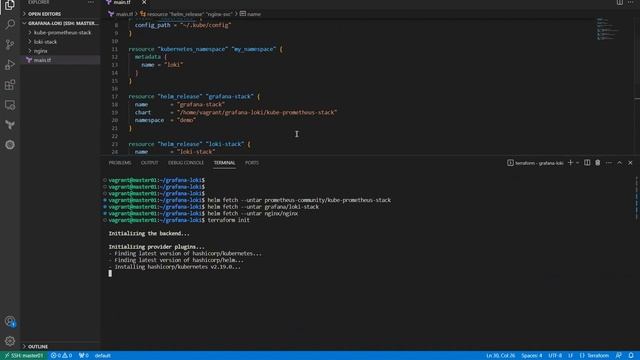Open the terminal launch profile dropdown

(577, 163)
